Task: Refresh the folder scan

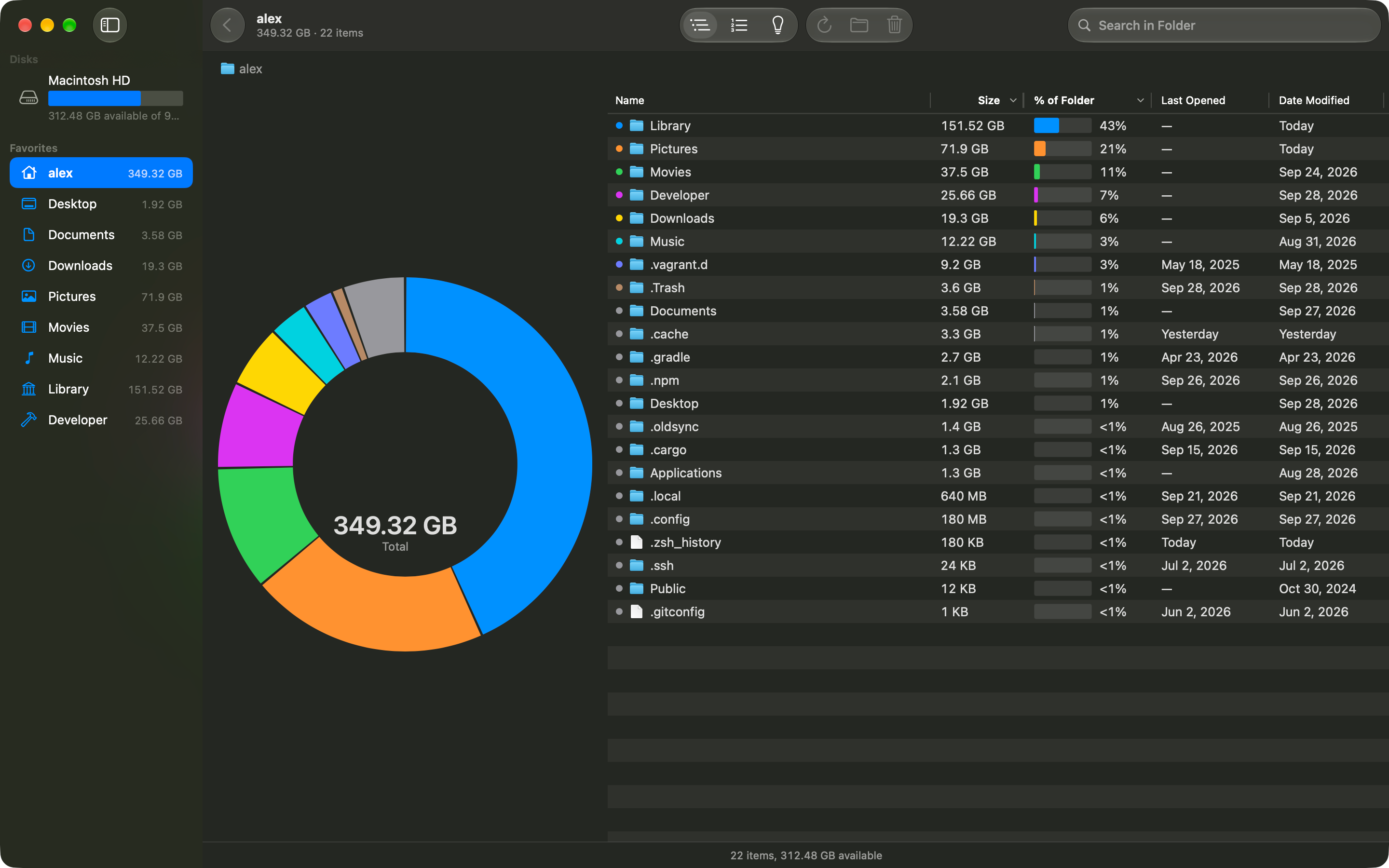Action: pyautogui.click(x=824, y=25)
